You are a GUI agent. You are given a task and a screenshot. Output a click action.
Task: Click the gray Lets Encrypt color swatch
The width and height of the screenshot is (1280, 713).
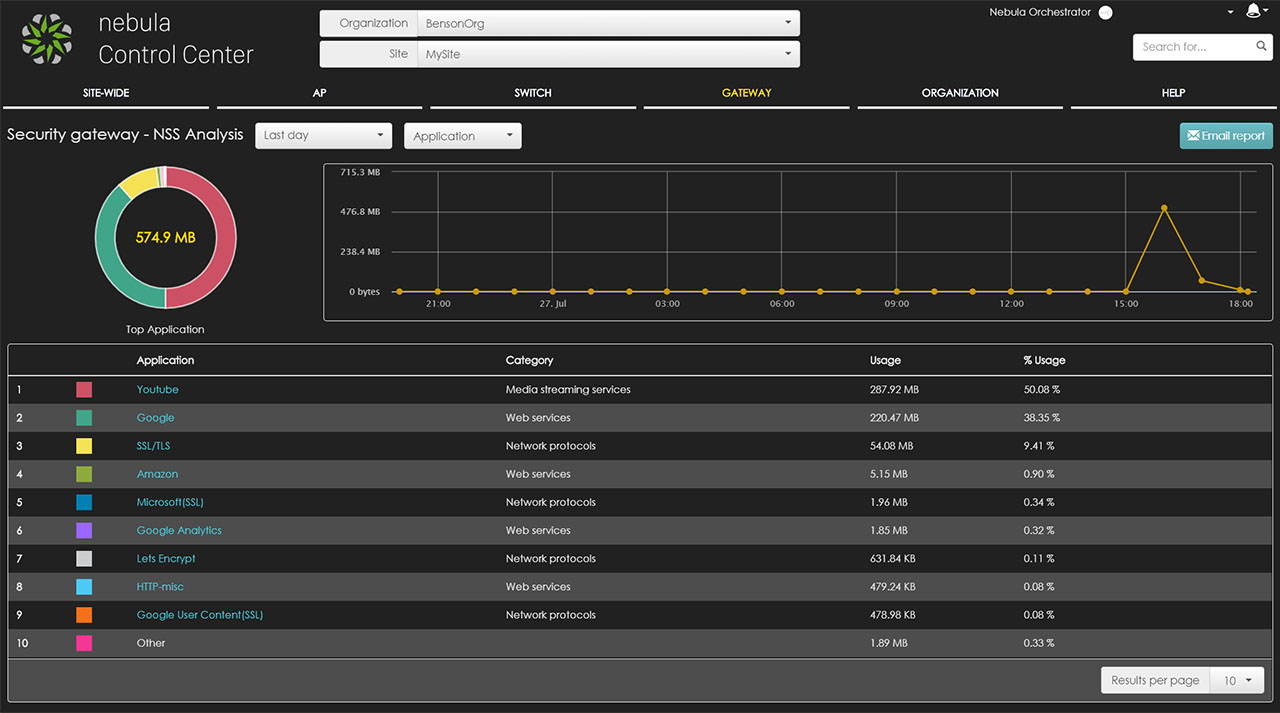coord(84,558)
